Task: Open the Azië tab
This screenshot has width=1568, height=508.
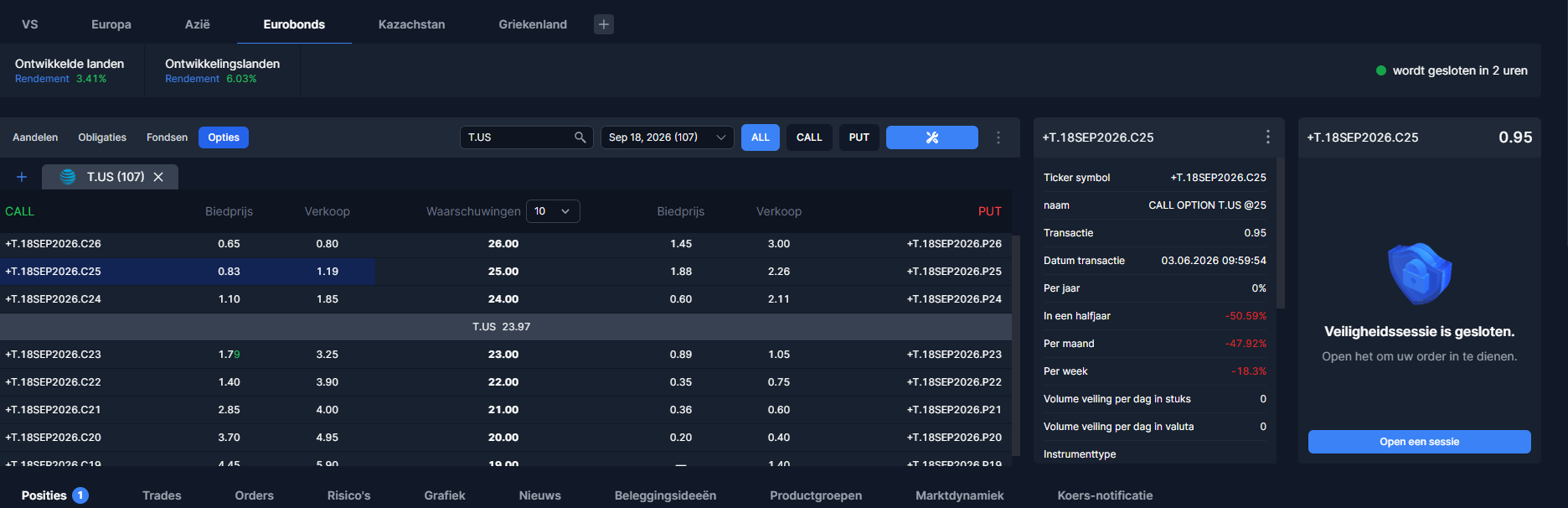Action: click(x=198, y=24)
